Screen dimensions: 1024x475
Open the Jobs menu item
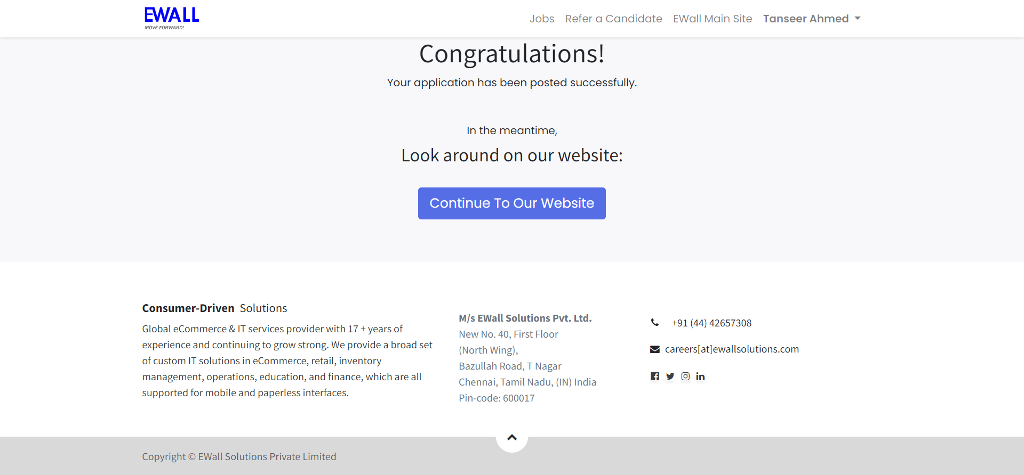click(541, 18)
